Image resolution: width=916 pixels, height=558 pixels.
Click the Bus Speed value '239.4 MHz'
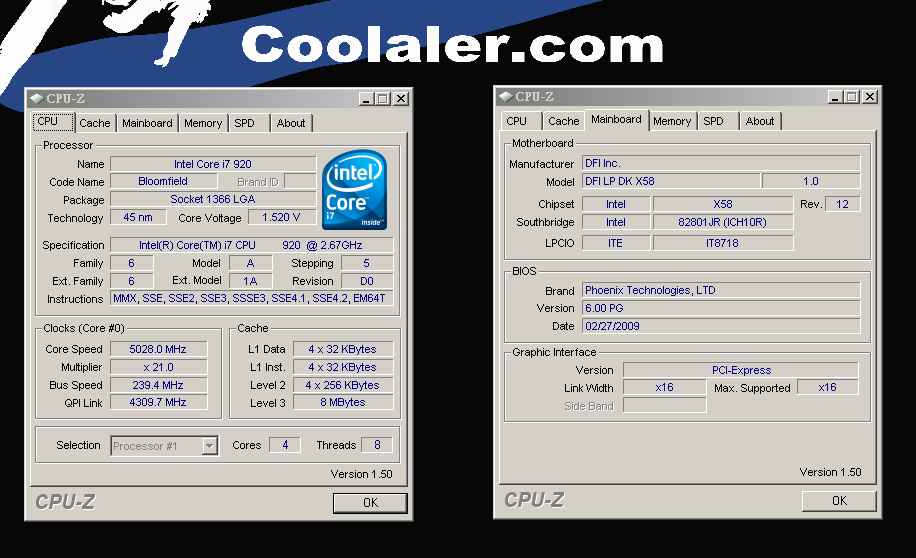(158, 386)
